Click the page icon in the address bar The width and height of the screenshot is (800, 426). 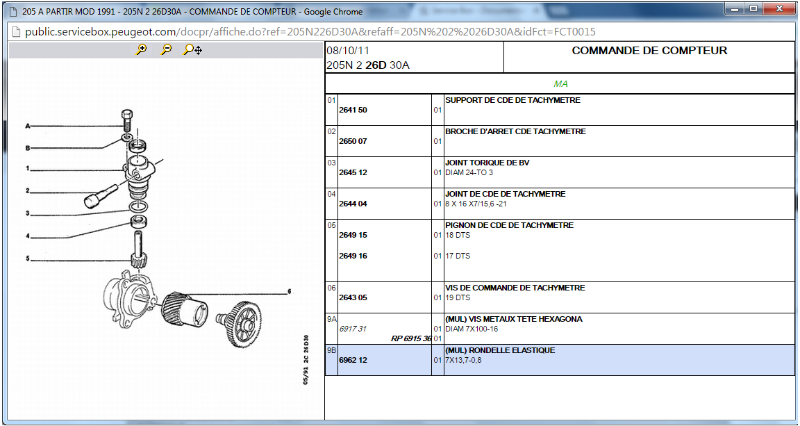pyautogui.click(x=14, y=31)
